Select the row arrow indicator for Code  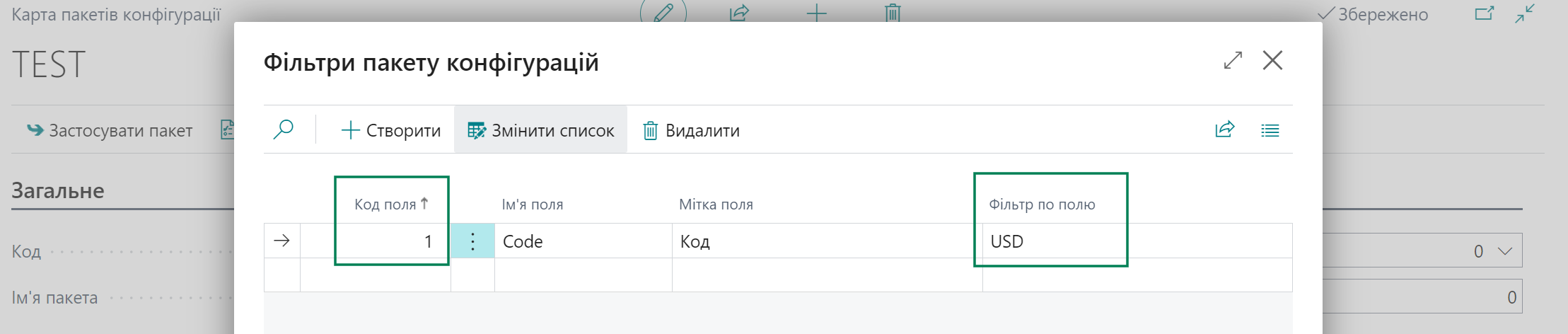click(x=281, y=241)
